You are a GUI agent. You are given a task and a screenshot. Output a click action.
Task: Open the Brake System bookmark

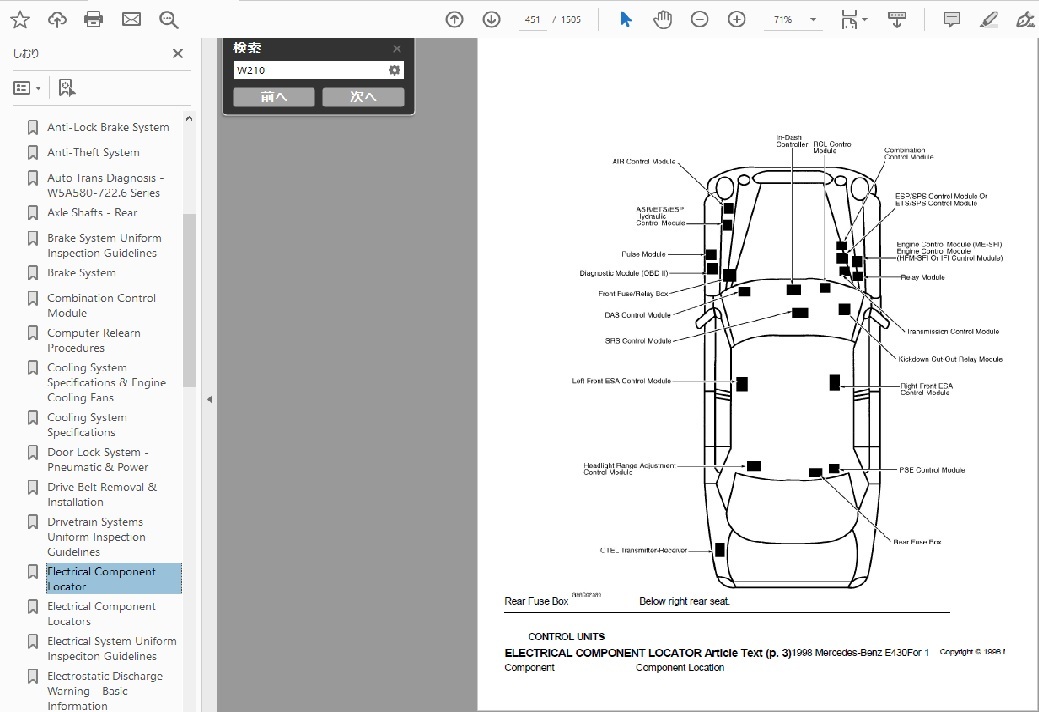point(81,273)
